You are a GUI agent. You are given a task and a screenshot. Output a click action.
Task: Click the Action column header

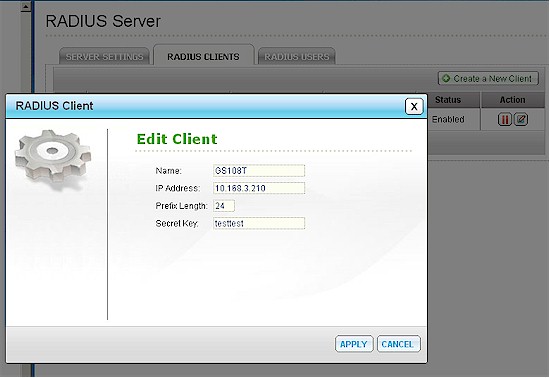(512, 100)
